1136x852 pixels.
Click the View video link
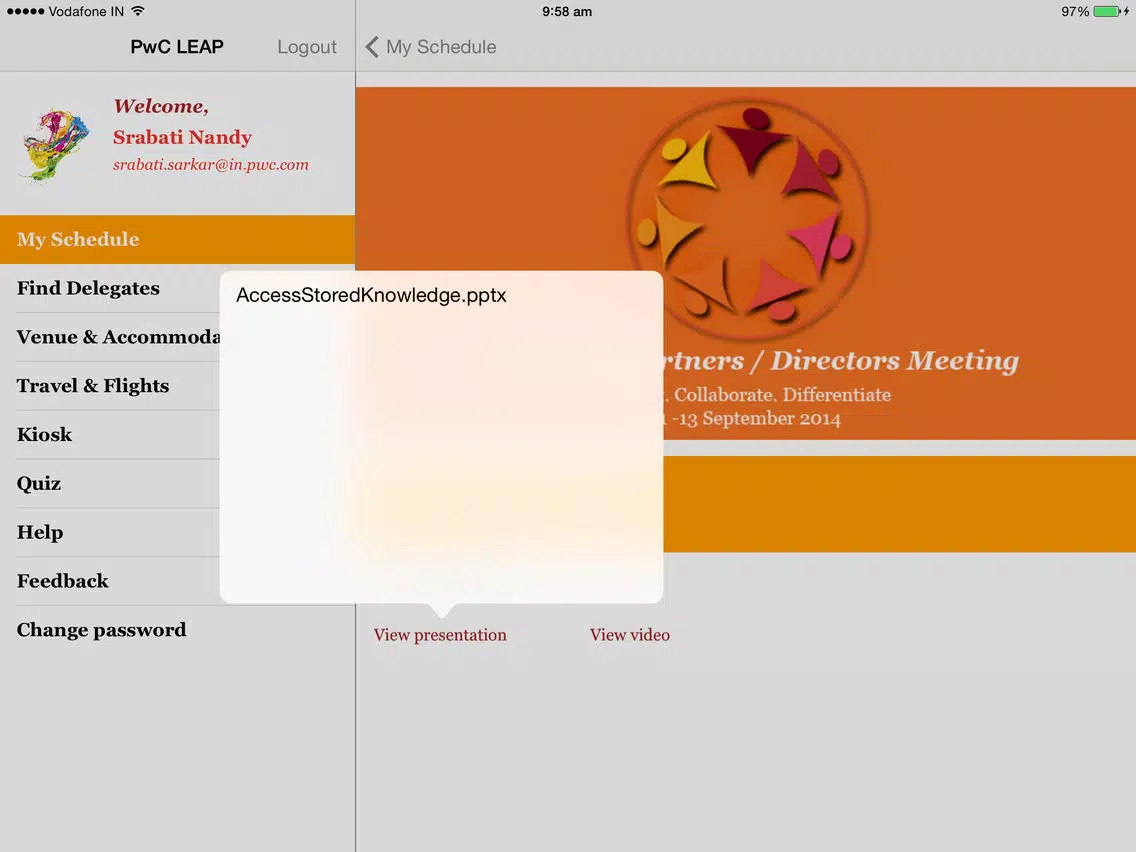630,635
